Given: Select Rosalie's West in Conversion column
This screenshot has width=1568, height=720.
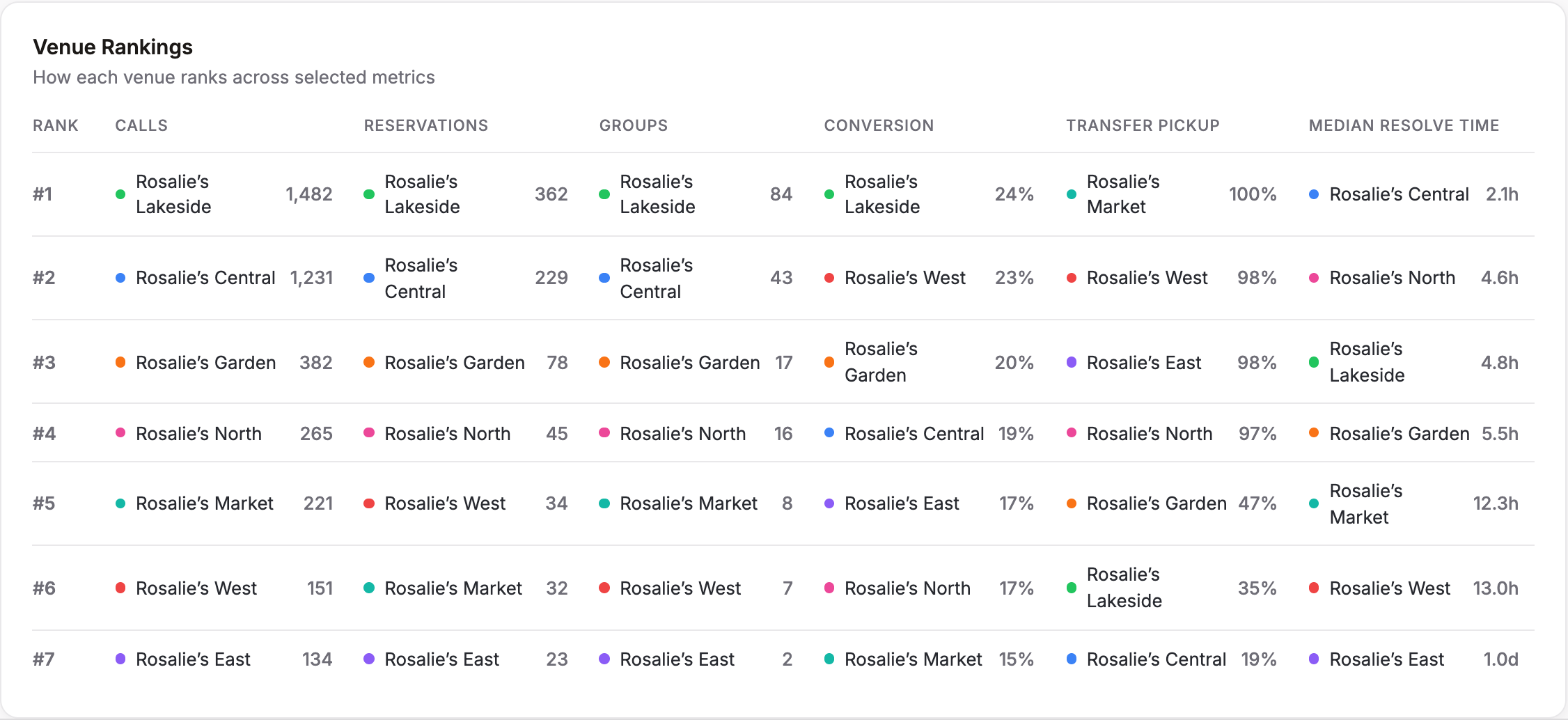Looking at the screenshot, I should [905, 278].
